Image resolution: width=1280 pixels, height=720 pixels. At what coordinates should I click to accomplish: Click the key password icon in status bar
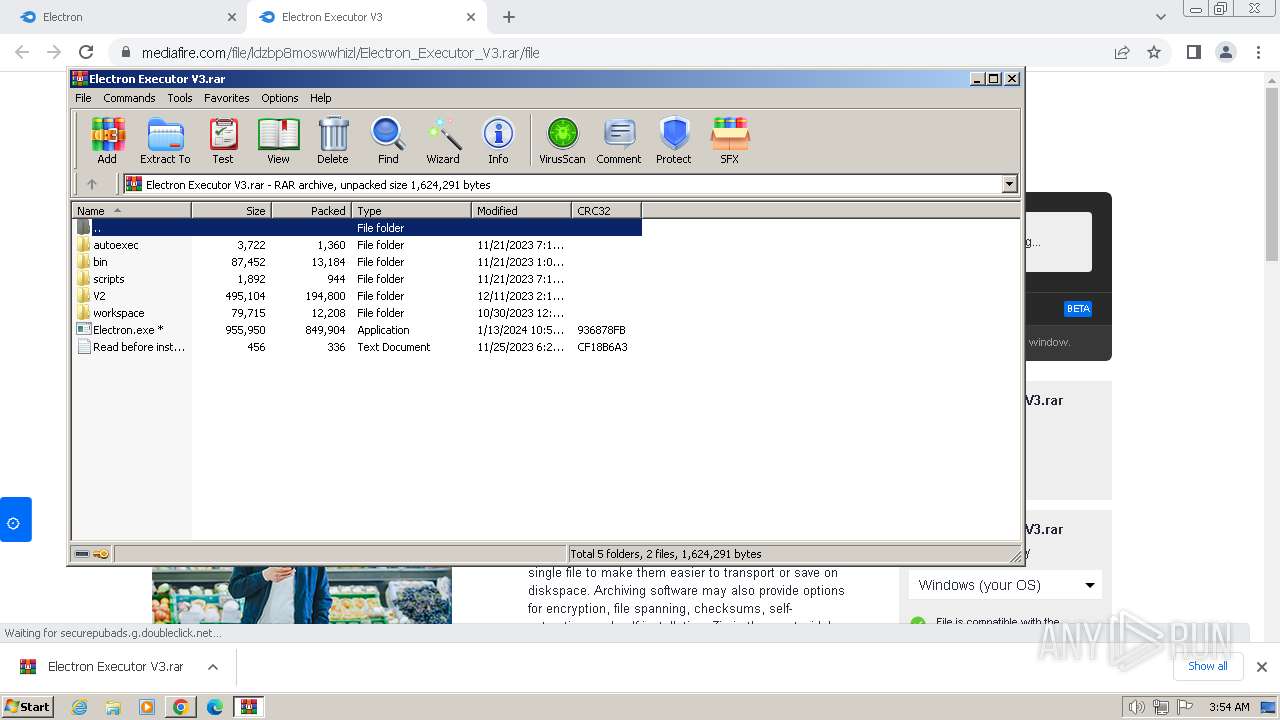click(x=101, y=554)
